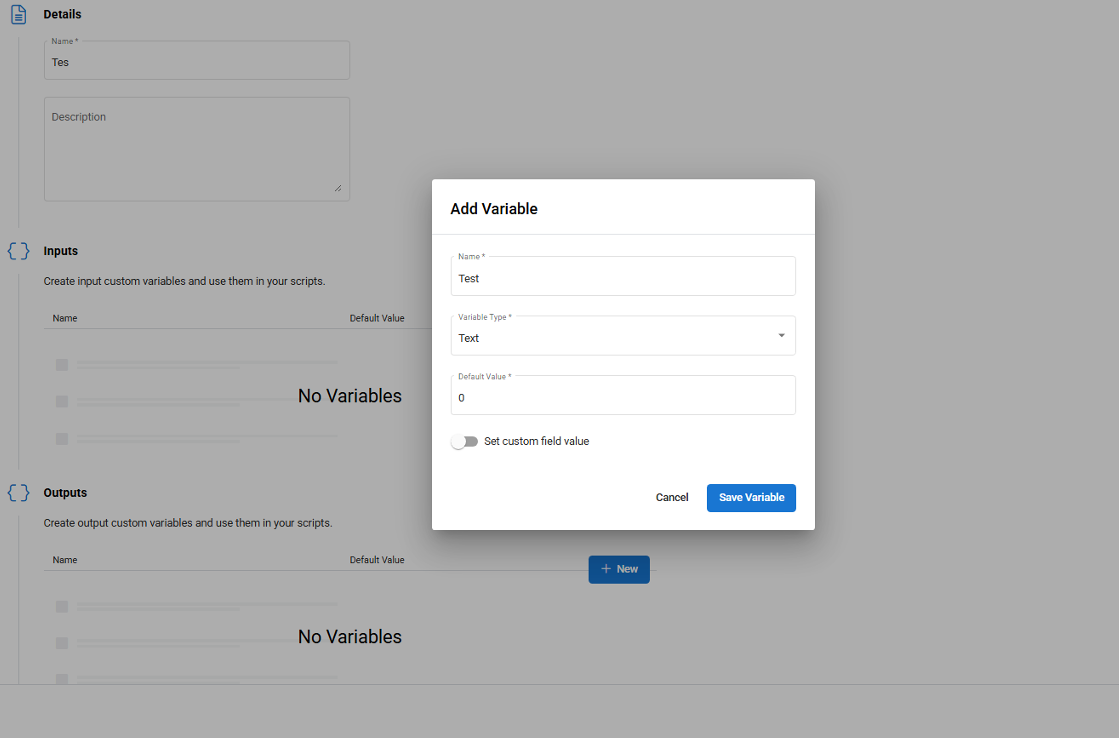Click the Outputs curly braces icon
Viewport: 1119px width, 738px height.
18,493
